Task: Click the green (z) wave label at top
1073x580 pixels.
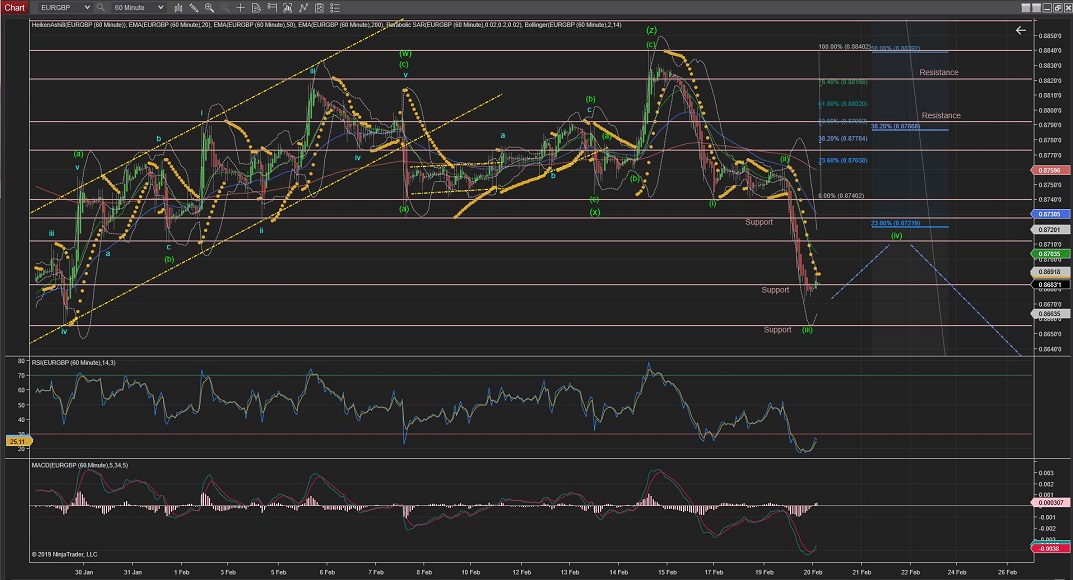Action: (651, 31)
